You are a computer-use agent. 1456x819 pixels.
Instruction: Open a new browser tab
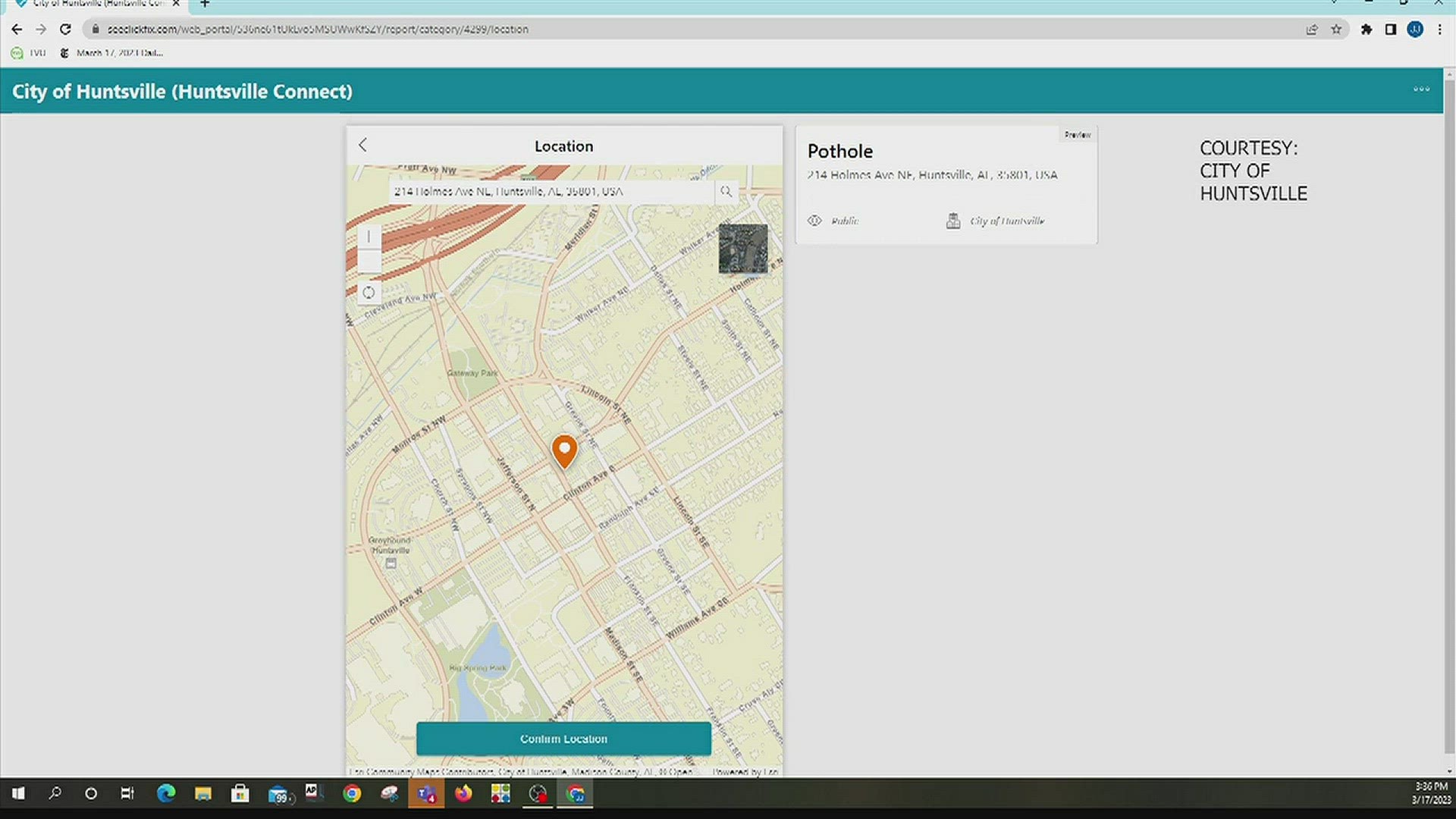click(205, 4)
